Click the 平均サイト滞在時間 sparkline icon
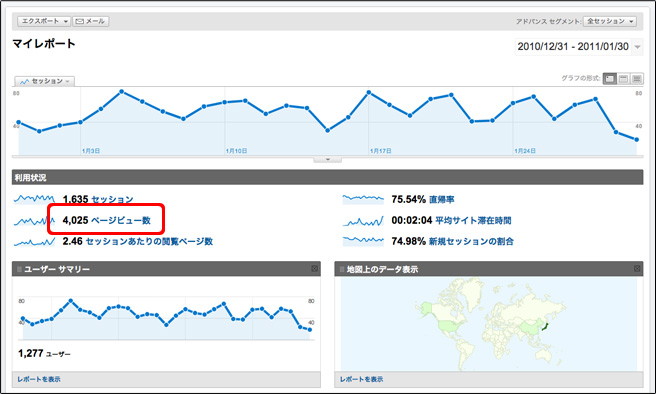656x394 pixels. 363,220
